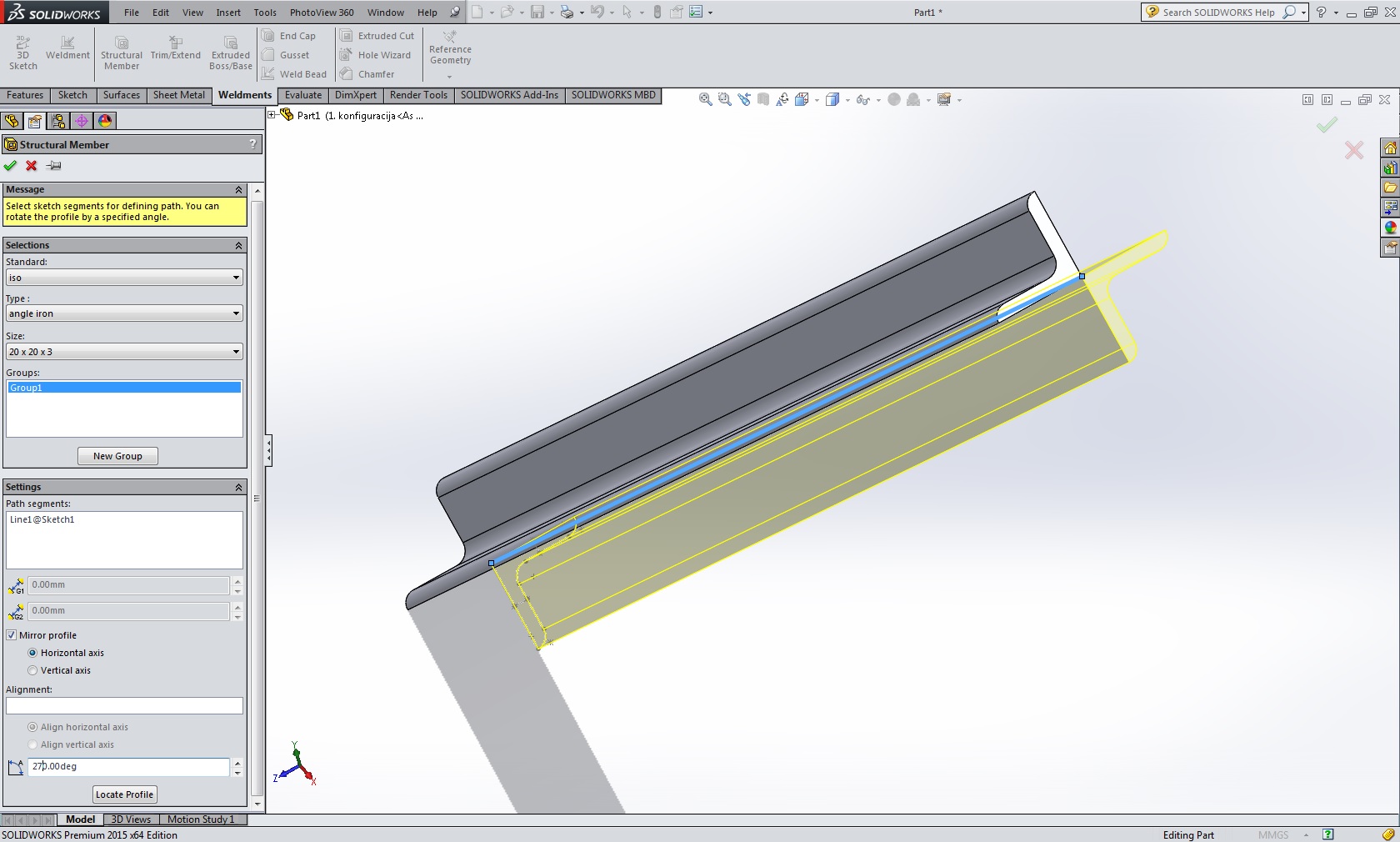The width and height of the screenshot is (1400, 842).
Task: Cancel Structural Member with the red X
Action: click(x=32, y=166)
